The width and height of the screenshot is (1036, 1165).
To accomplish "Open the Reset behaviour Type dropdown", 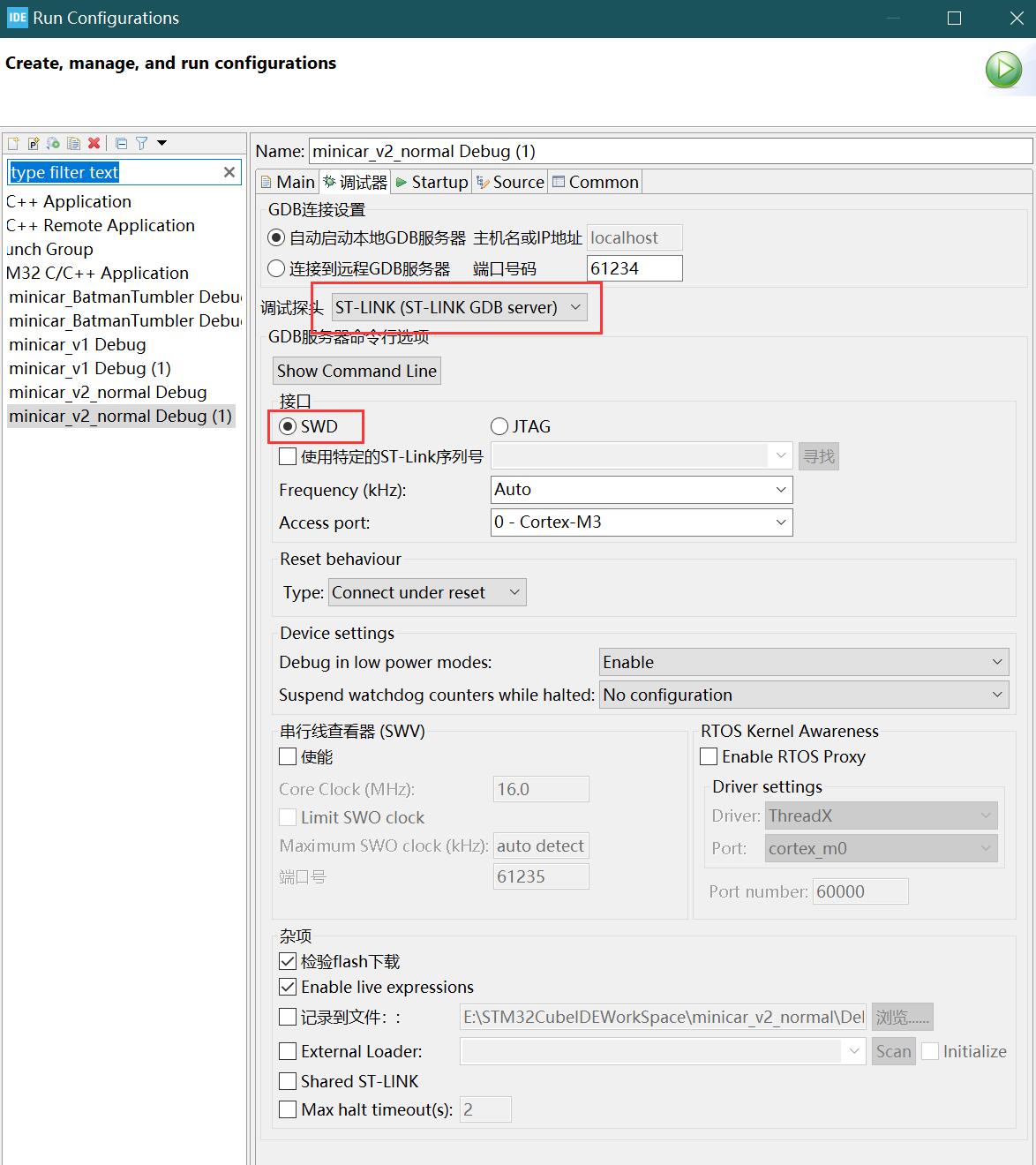I will point(427,592).
